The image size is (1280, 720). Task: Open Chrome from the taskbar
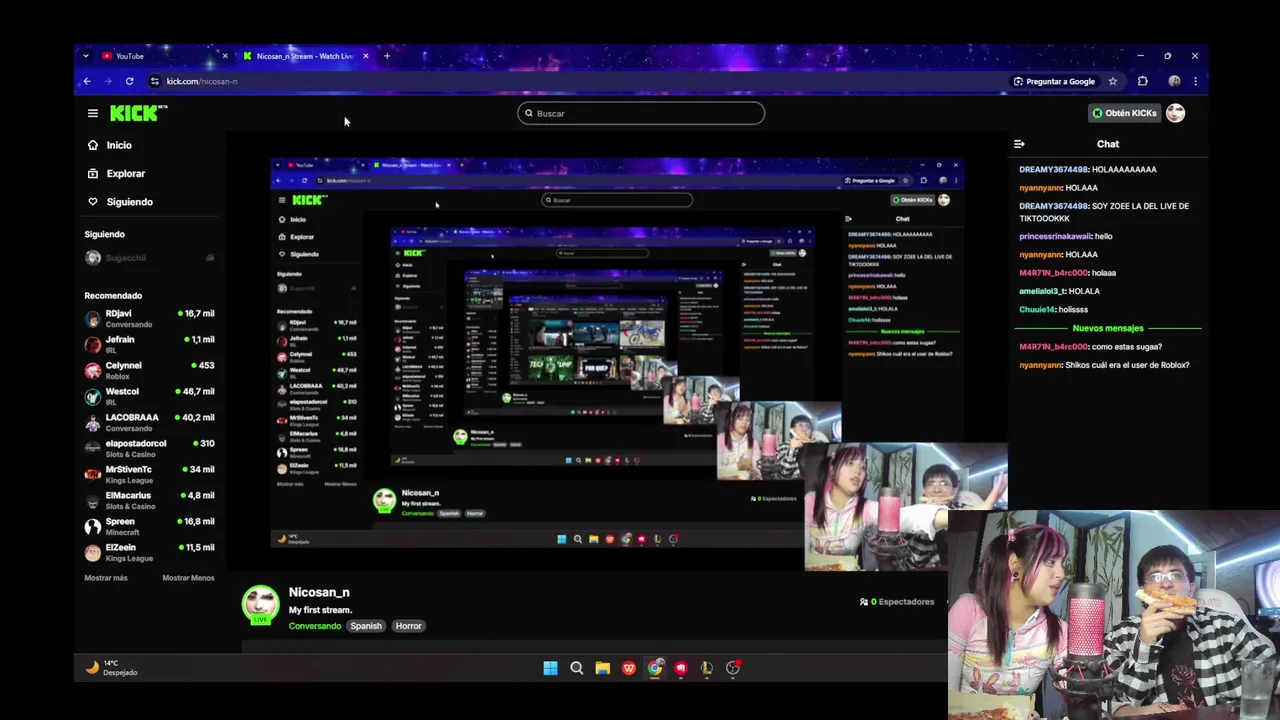click(654, 668)
